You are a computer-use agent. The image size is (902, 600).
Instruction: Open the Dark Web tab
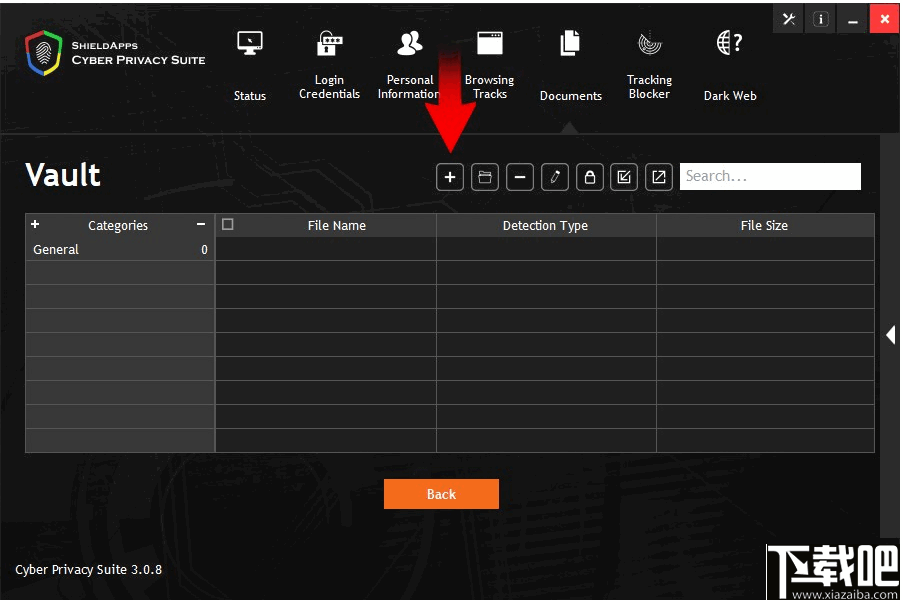pyautogui.click(x=730, y=66)
